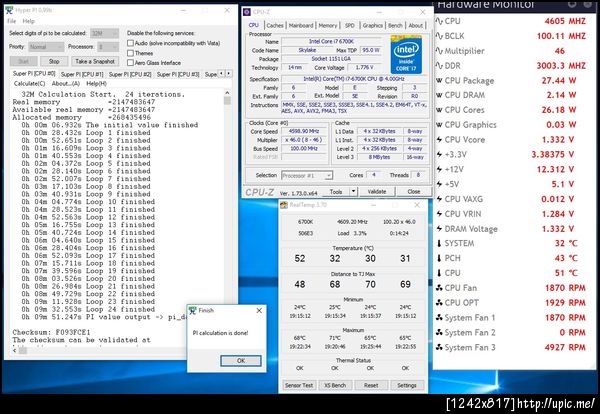The height and width of the screenshot is (414, 600).
Task: Close the Finish dialog with X
Action: pyautogui.click(x=259, y=310)
